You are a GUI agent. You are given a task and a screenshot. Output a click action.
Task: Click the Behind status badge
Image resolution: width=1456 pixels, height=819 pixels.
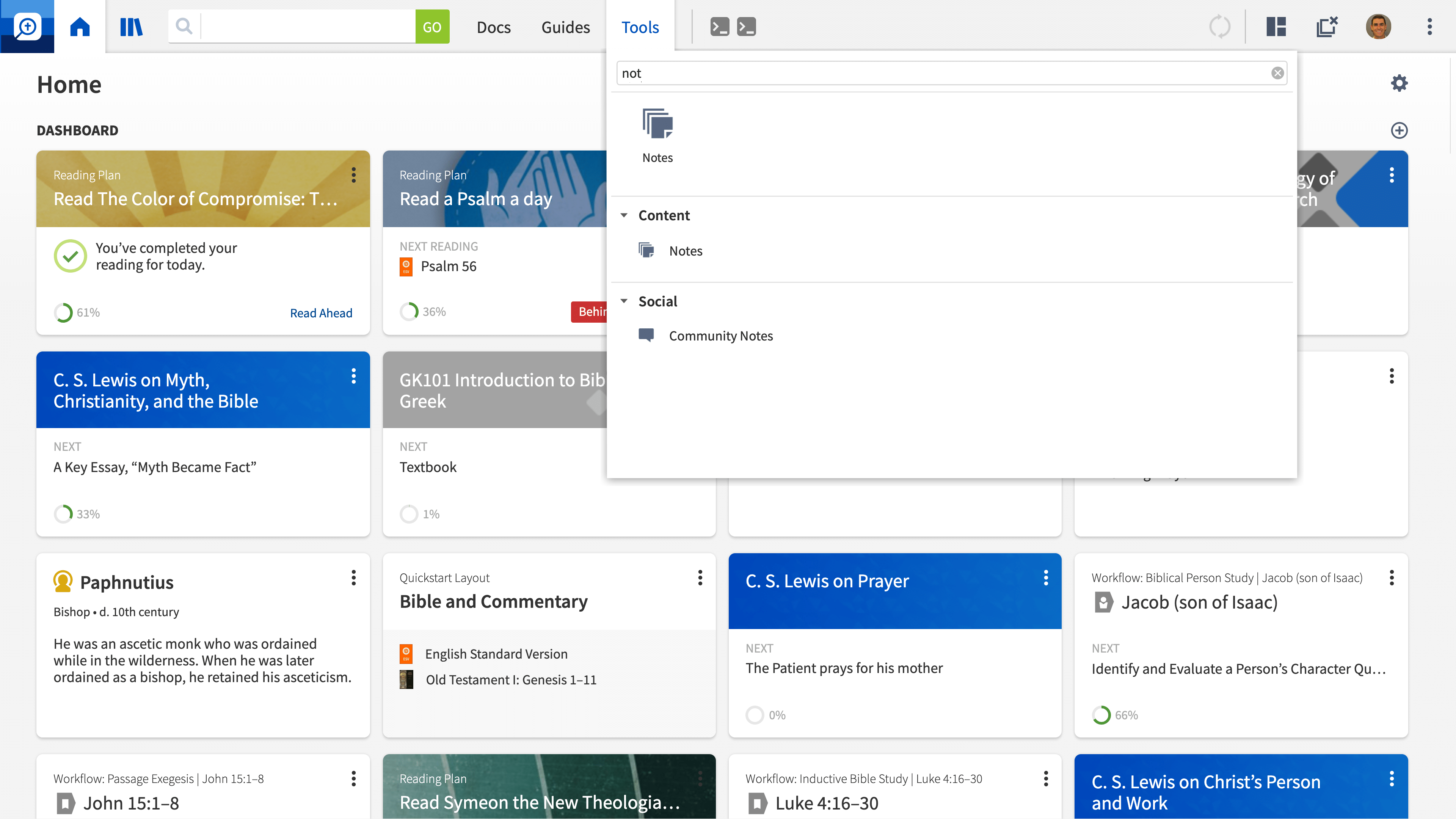click(589, 312)
